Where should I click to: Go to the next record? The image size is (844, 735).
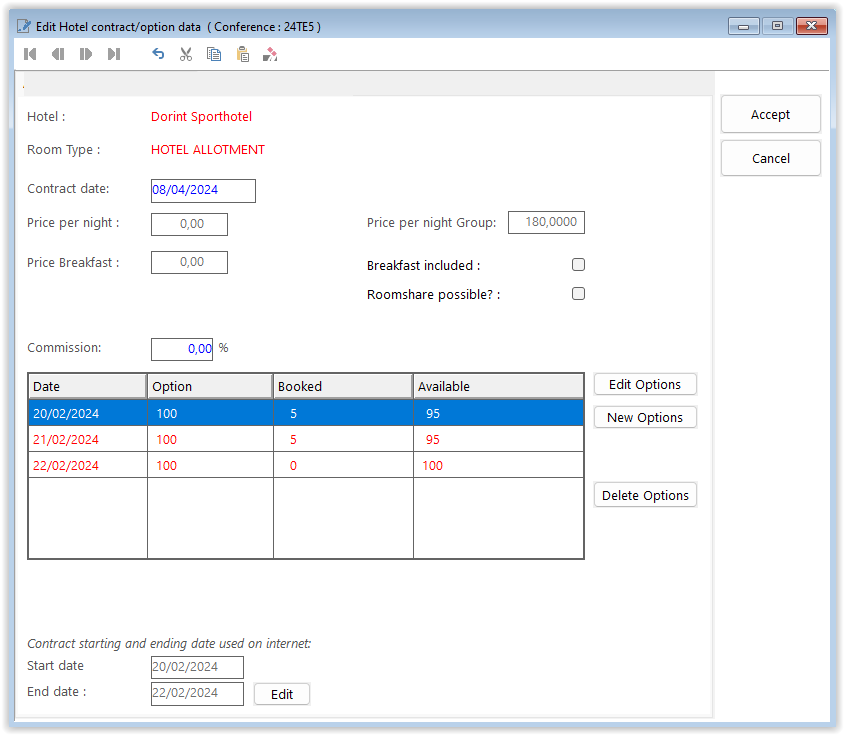tap(86, 54)
